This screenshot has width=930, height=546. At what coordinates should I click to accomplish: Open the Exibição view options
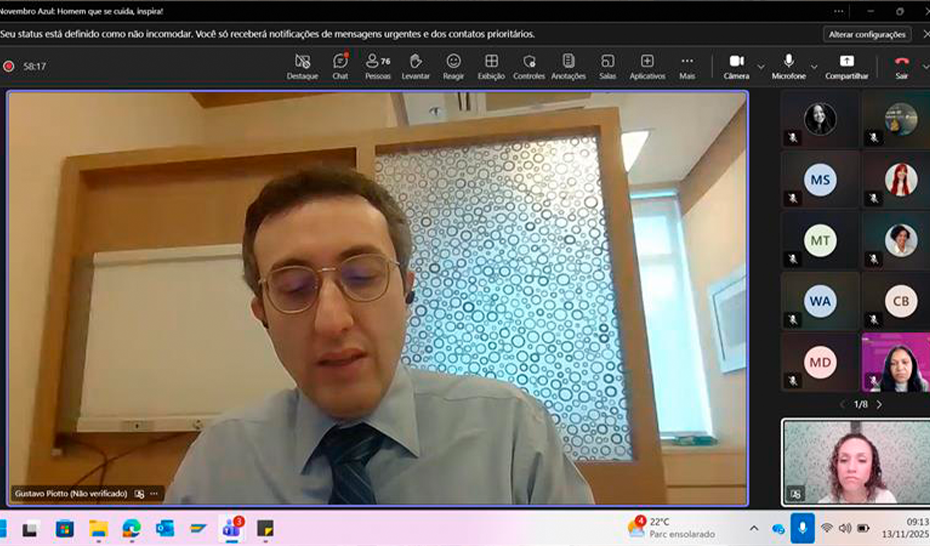pos(491,66)
